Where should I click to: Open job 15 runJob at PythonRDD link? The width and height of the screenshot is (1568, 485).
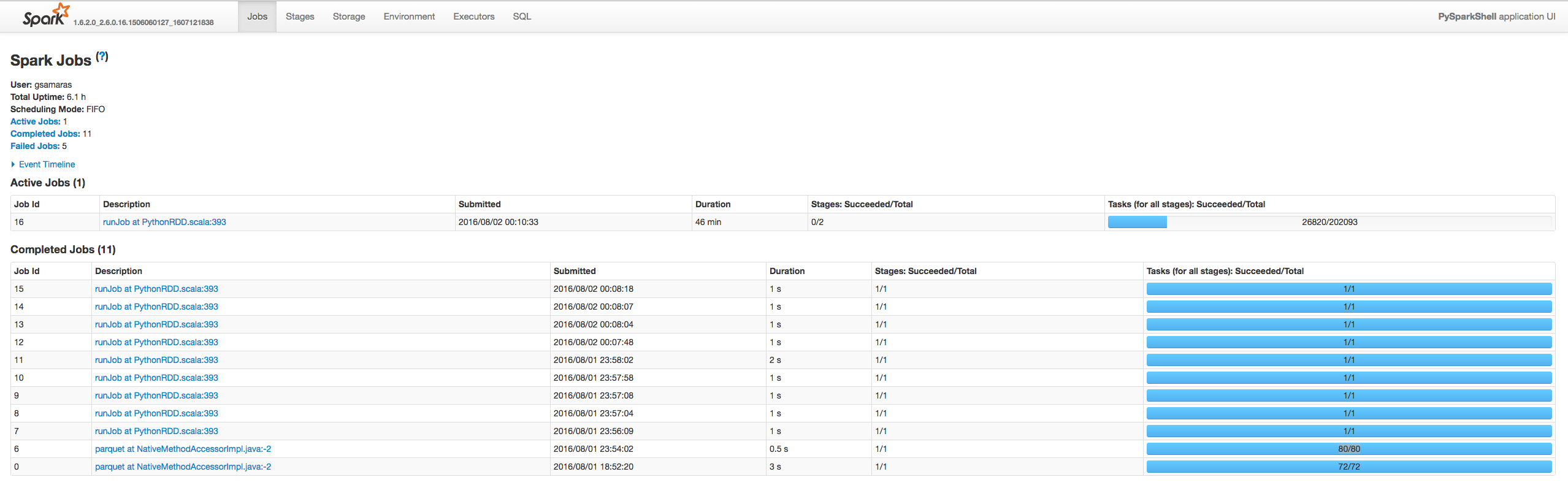[156, 289]
